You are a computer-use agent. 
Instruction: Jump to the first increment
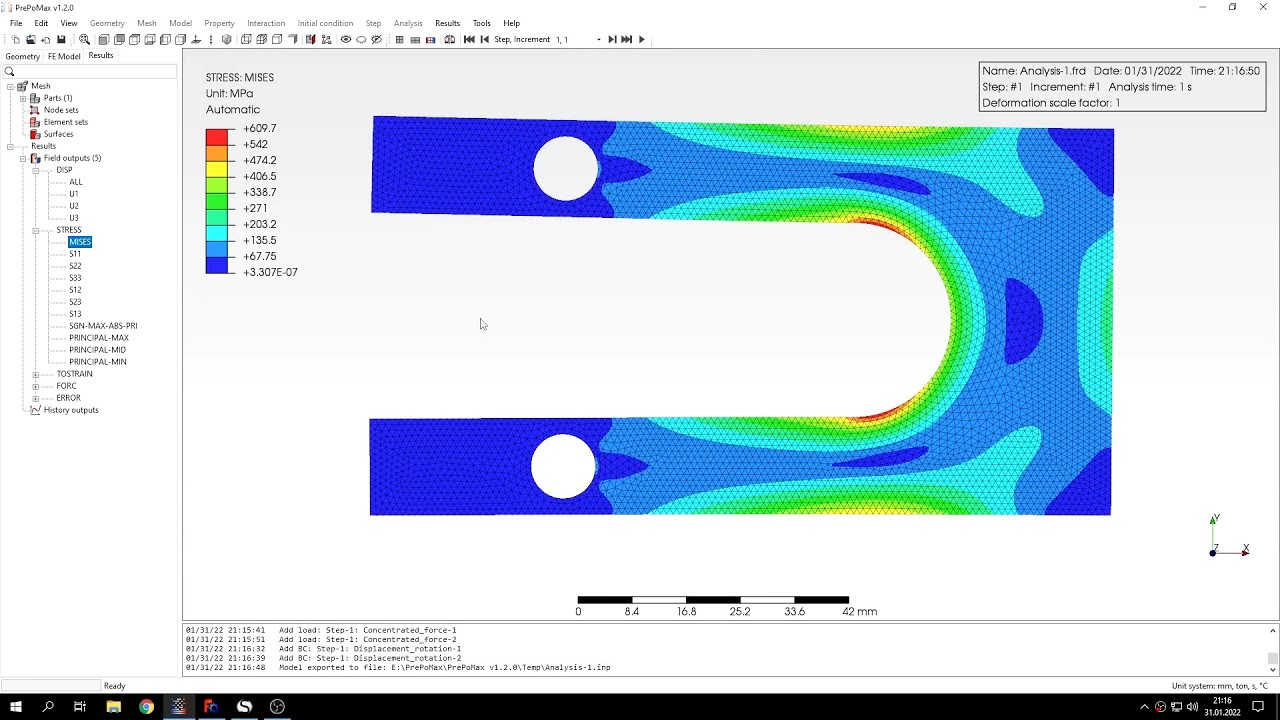(x=469, y=40)
